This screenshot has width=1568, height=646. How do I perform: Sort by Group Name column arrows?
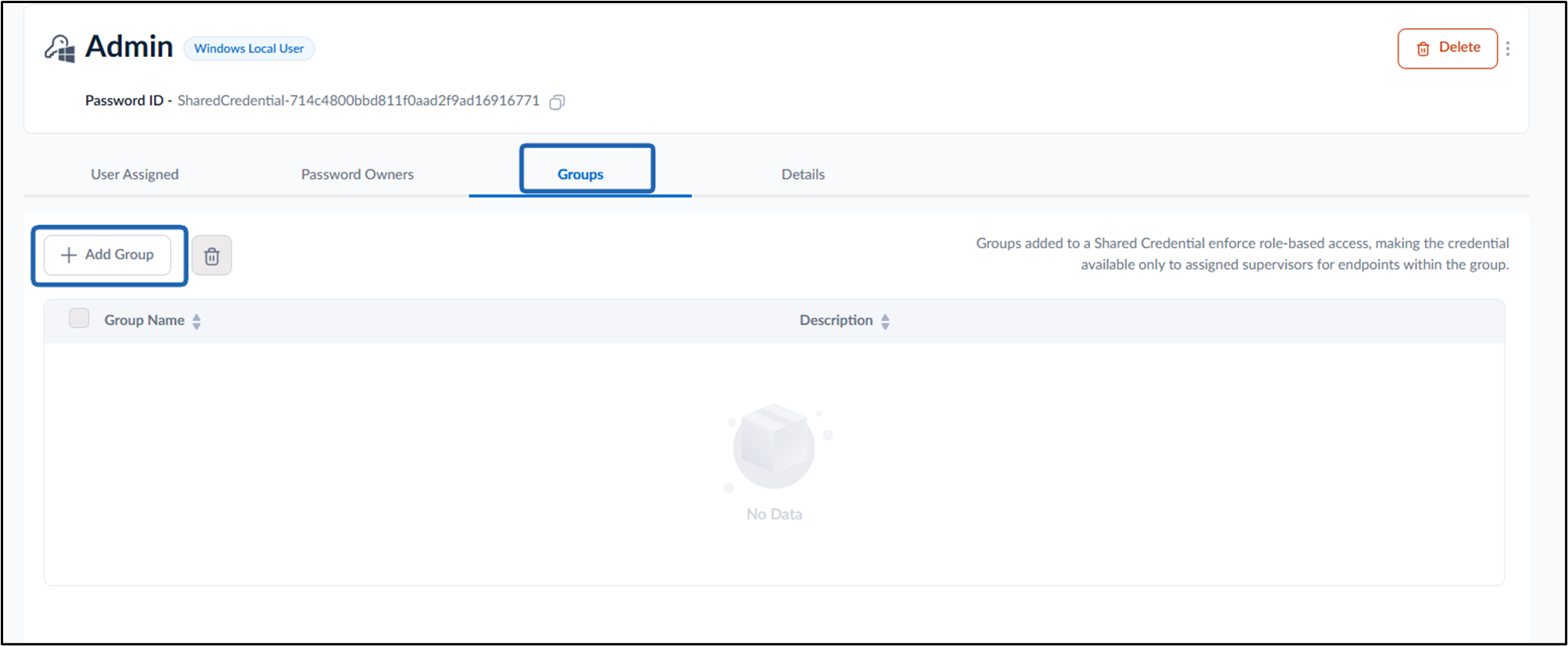[197, 321]
